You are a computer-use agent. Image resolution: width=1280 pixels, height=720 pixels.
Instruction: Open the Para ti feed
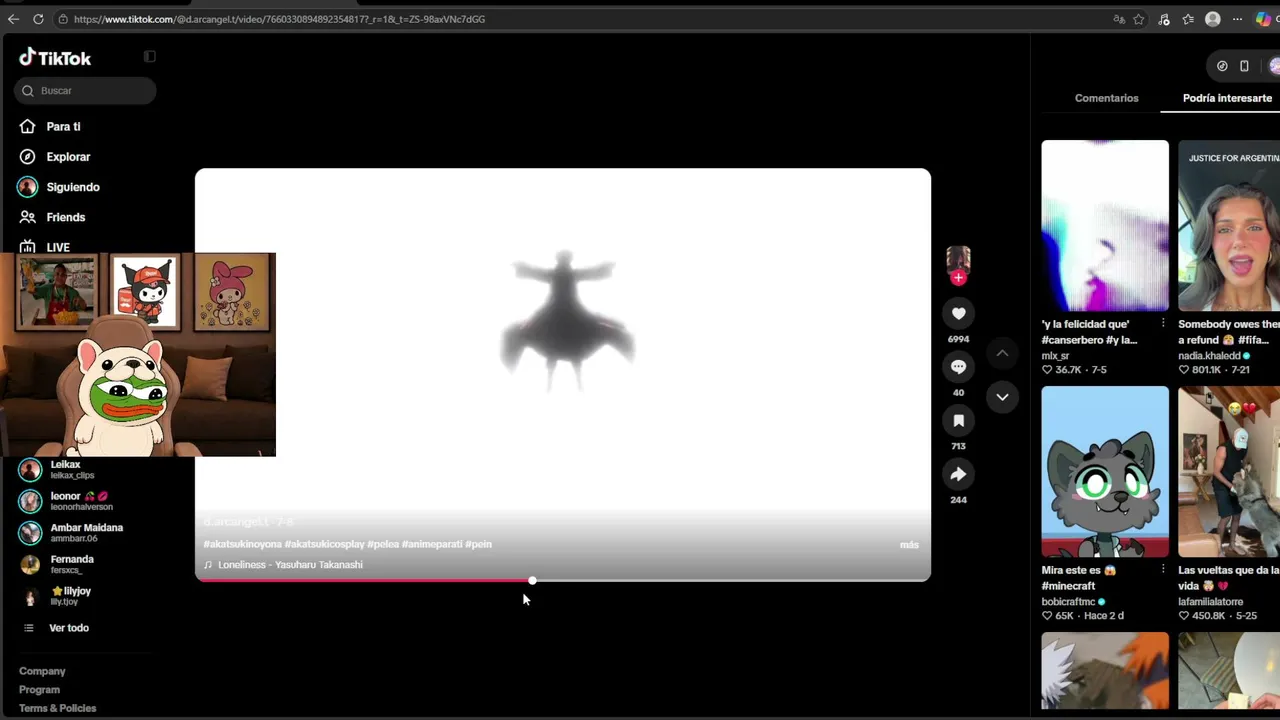(x=63, y=127)
